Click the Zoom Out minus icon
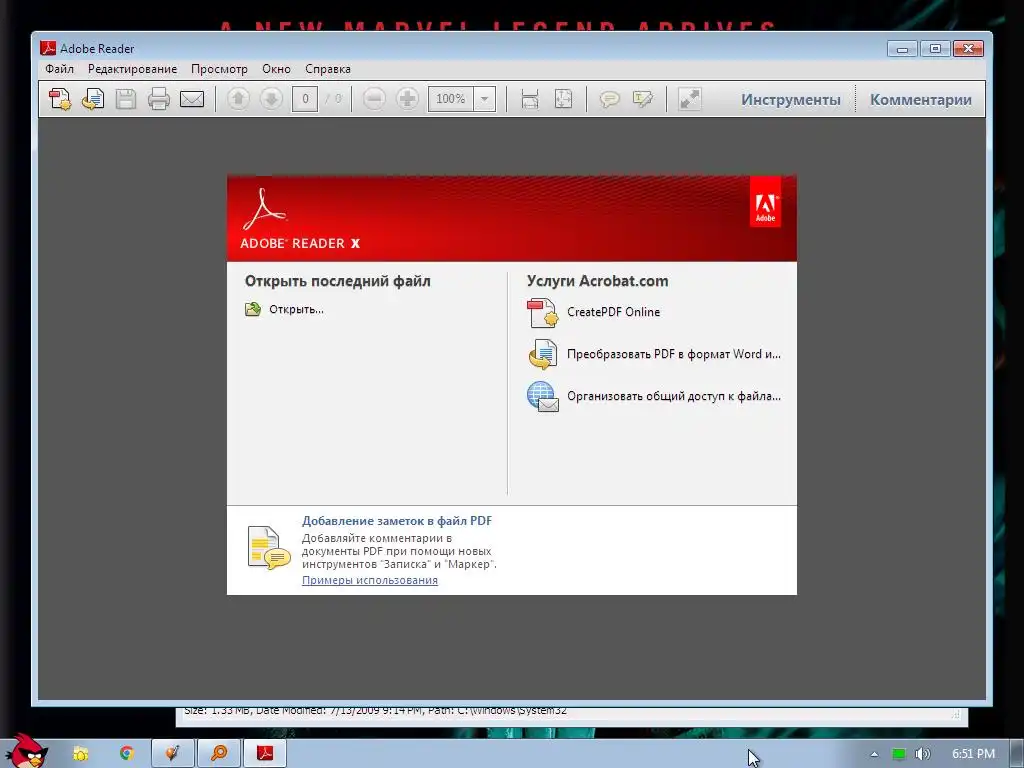The height and width of the screenshot is (768, 1024). pyautogui.click(x=374, y=99)
